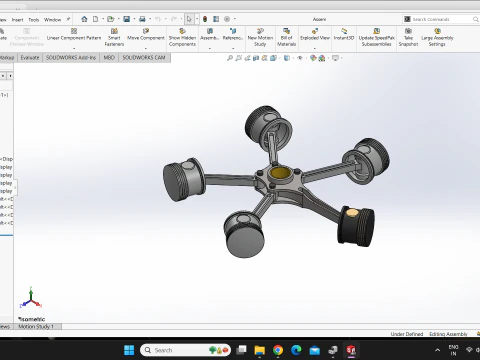
Task: Open dropdown arrow beside Select cursor tool
Action: coord(197,19)
